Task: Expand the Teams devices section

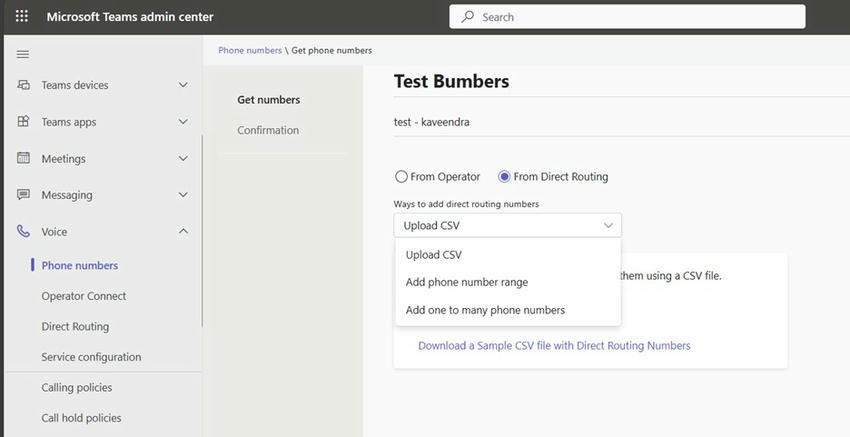Action: [183, 85]
